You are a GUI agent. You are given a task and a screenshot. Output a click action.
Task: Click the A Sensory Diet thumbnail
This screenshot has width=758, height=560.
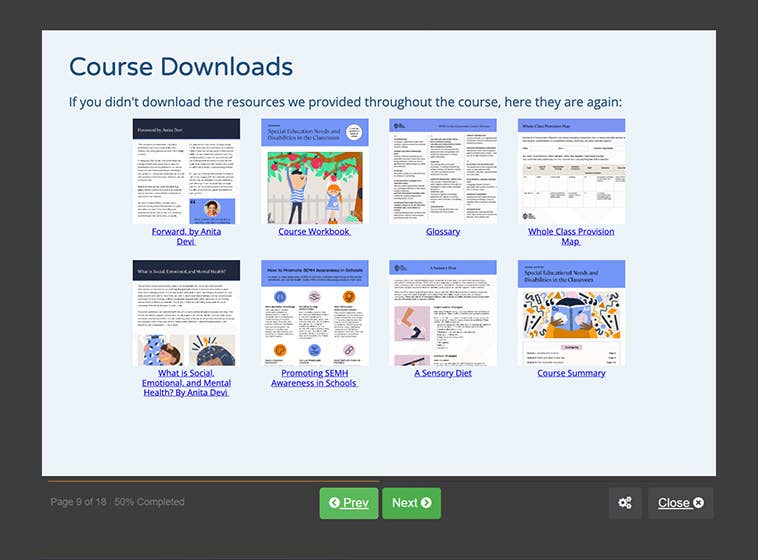click(443, 313)
